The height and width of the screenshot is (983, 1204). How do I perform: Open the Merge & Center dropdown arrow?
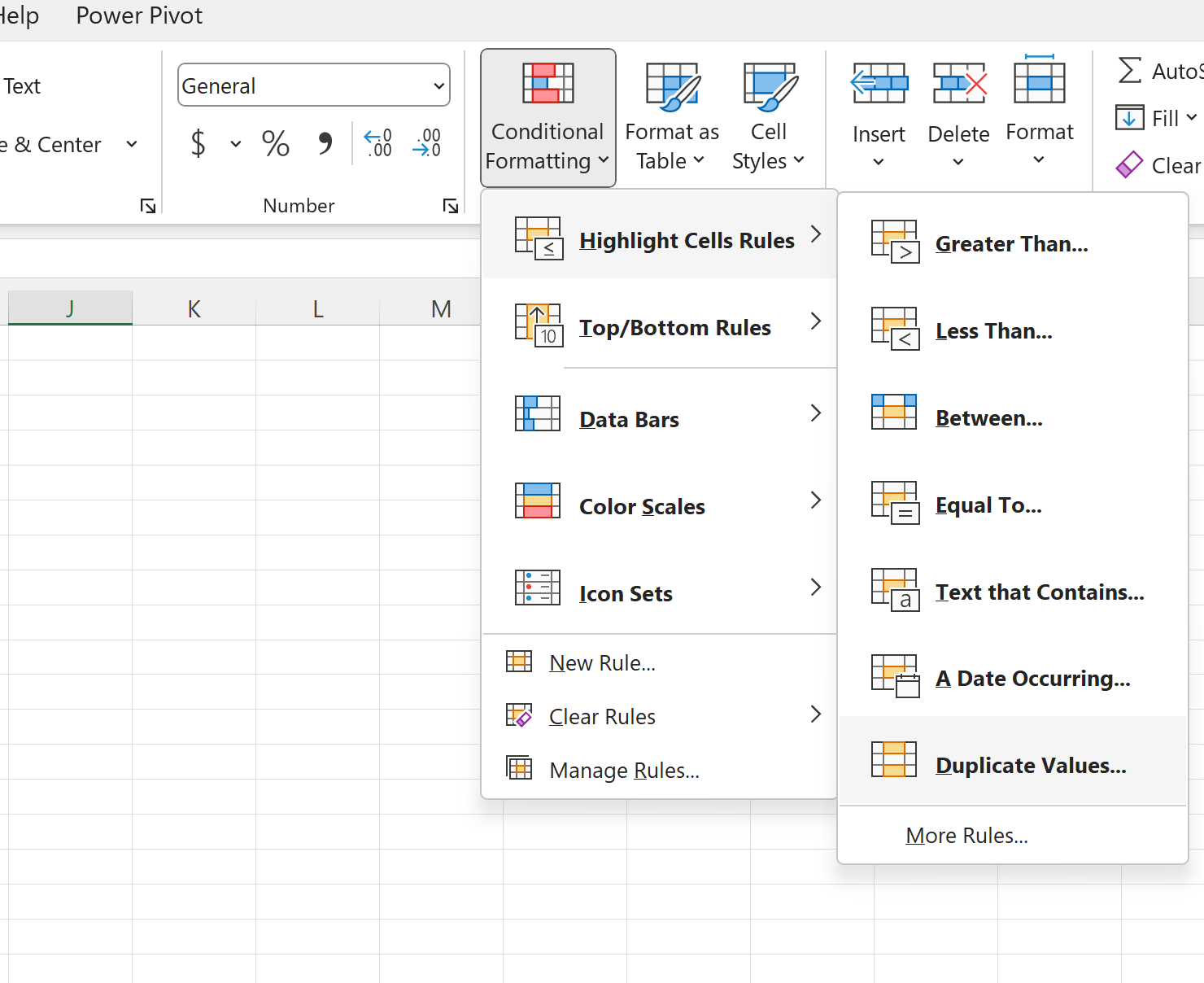tap(133, 144)
